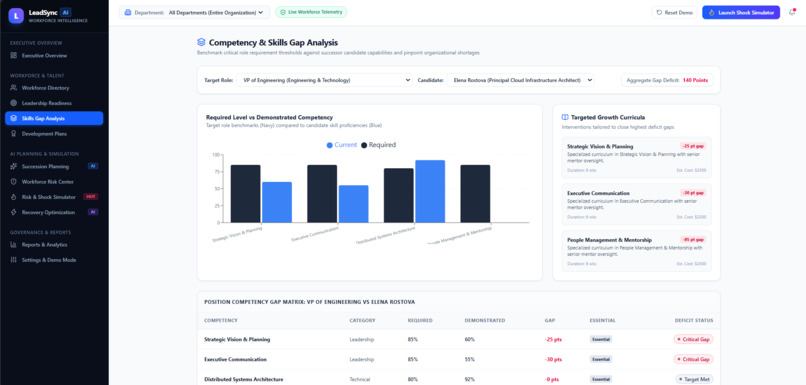Click the AI badge next to Recovery Optimization
This screenshot has height=385, width=806.
(93, 212)
